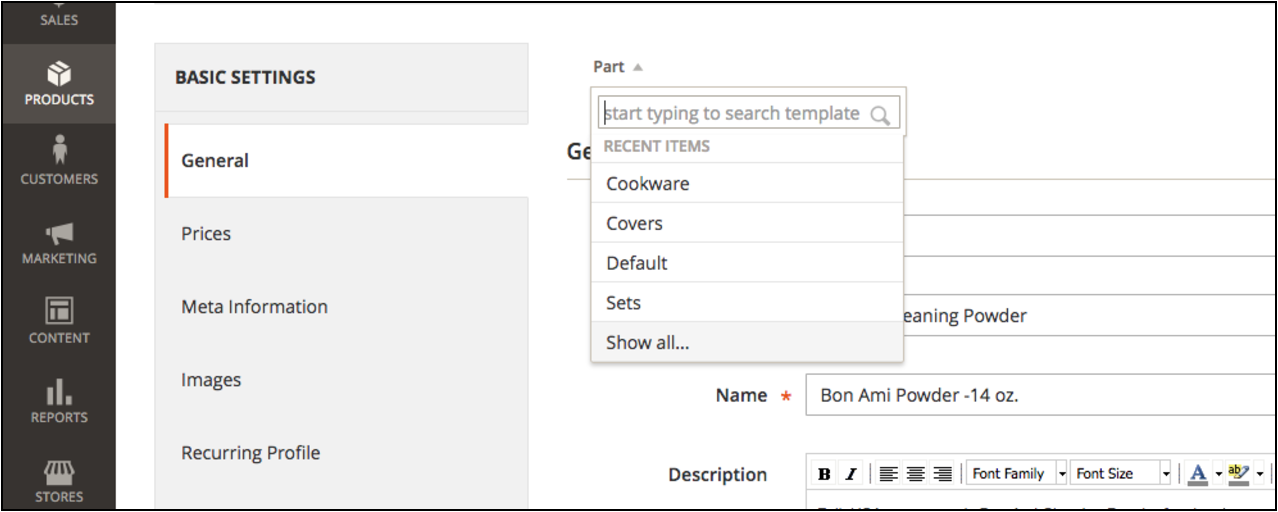Open the Products section in sidebar

[x=58, y=84]
